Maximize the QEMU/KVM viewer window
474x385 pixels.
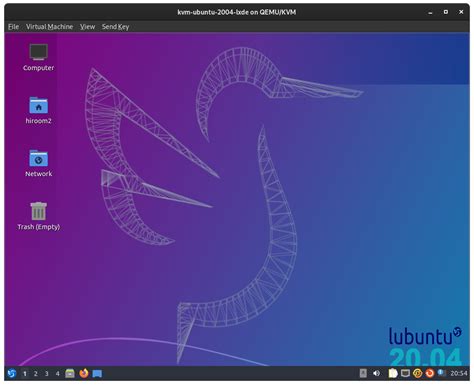[x=446, y=12]
